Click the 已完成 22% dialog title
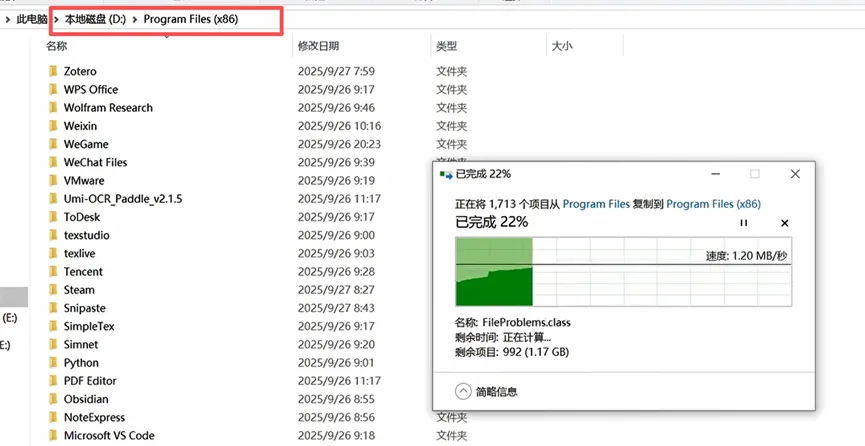Viewport: 865px width, 446px height. click(483, 174)
